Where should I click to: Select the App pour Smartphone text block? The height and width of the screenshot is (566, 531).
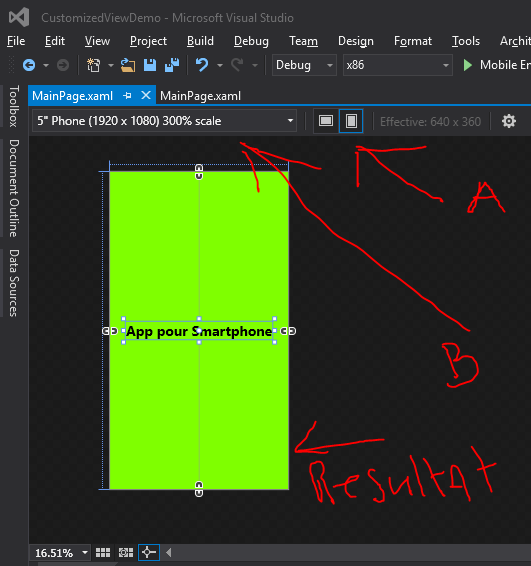coord(199,331)
